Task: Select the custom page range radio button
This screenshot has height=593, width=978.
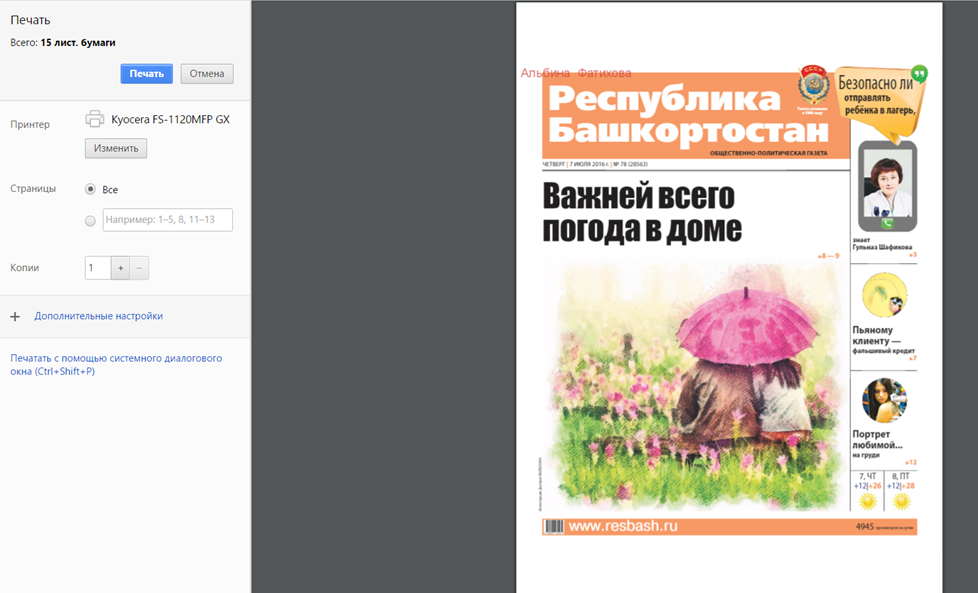Action: coord(90,221)
